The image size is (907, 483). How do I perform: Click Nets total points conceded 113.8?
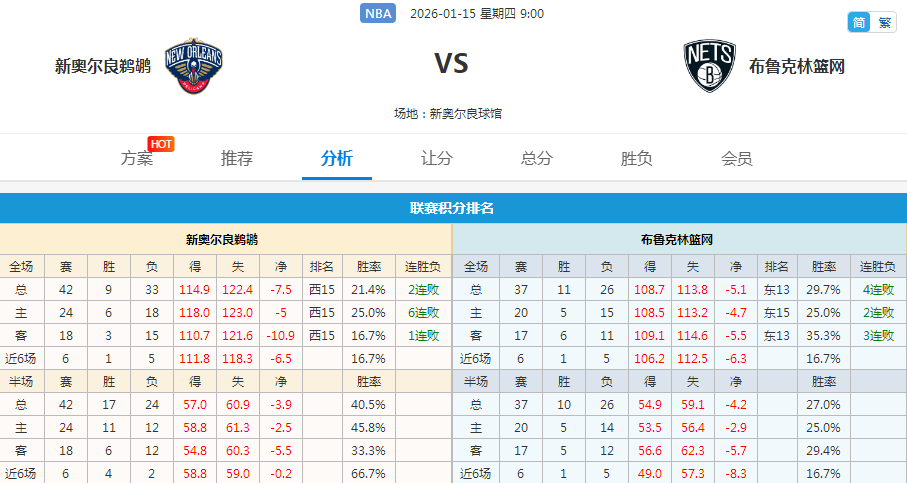click(x=692, y=289)
